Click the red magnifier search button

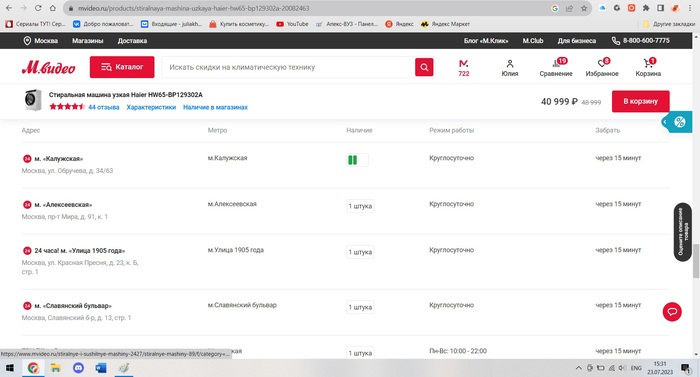(x=424, y=67)
